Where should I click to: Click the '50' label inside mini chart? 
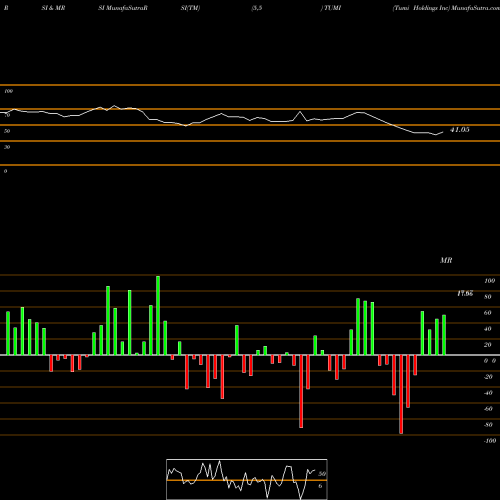[322, 474]
